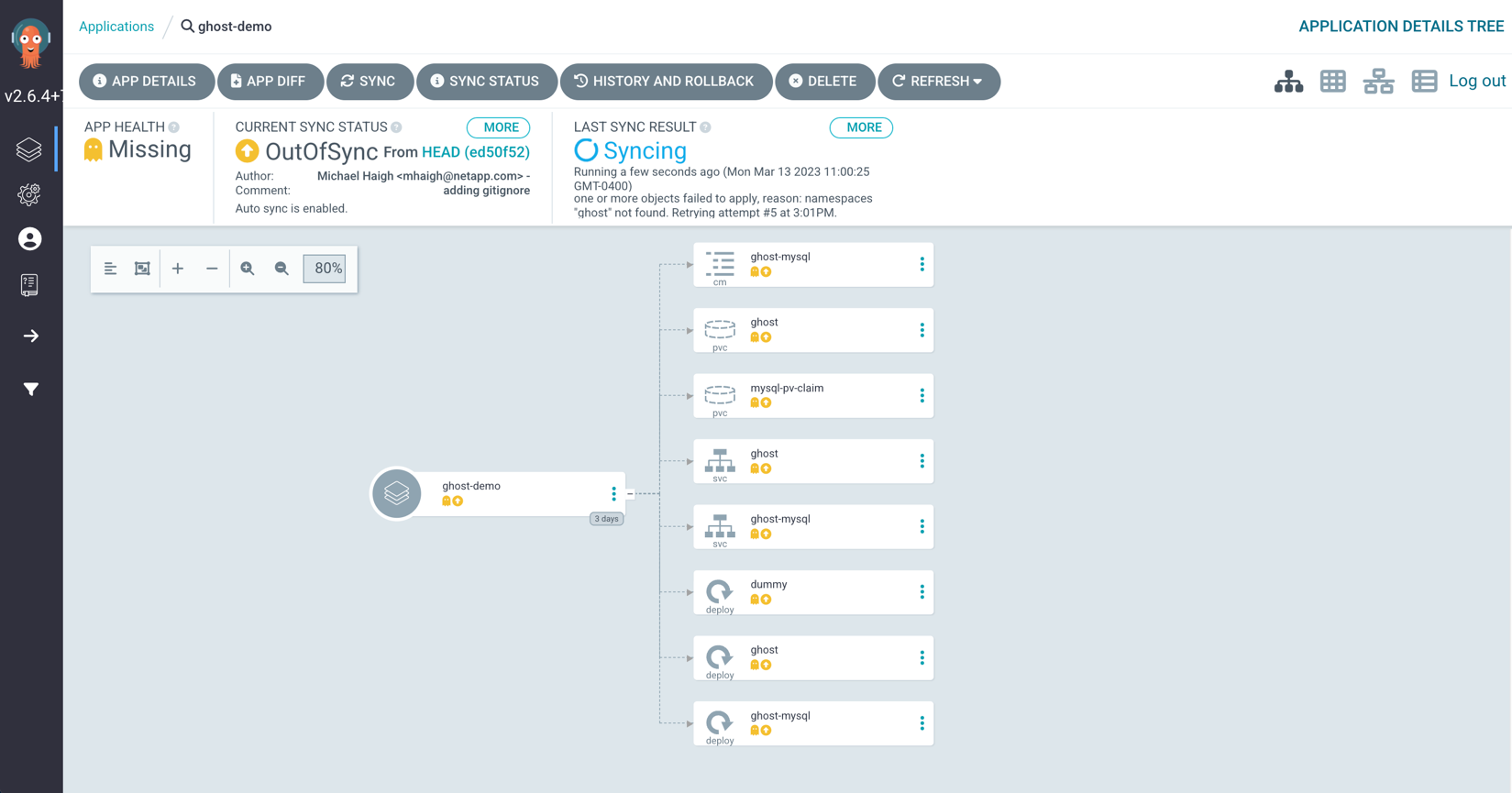Open ghost-mysql deploy kebab menu
1512x793 pixels.
(x=922, y=723)
